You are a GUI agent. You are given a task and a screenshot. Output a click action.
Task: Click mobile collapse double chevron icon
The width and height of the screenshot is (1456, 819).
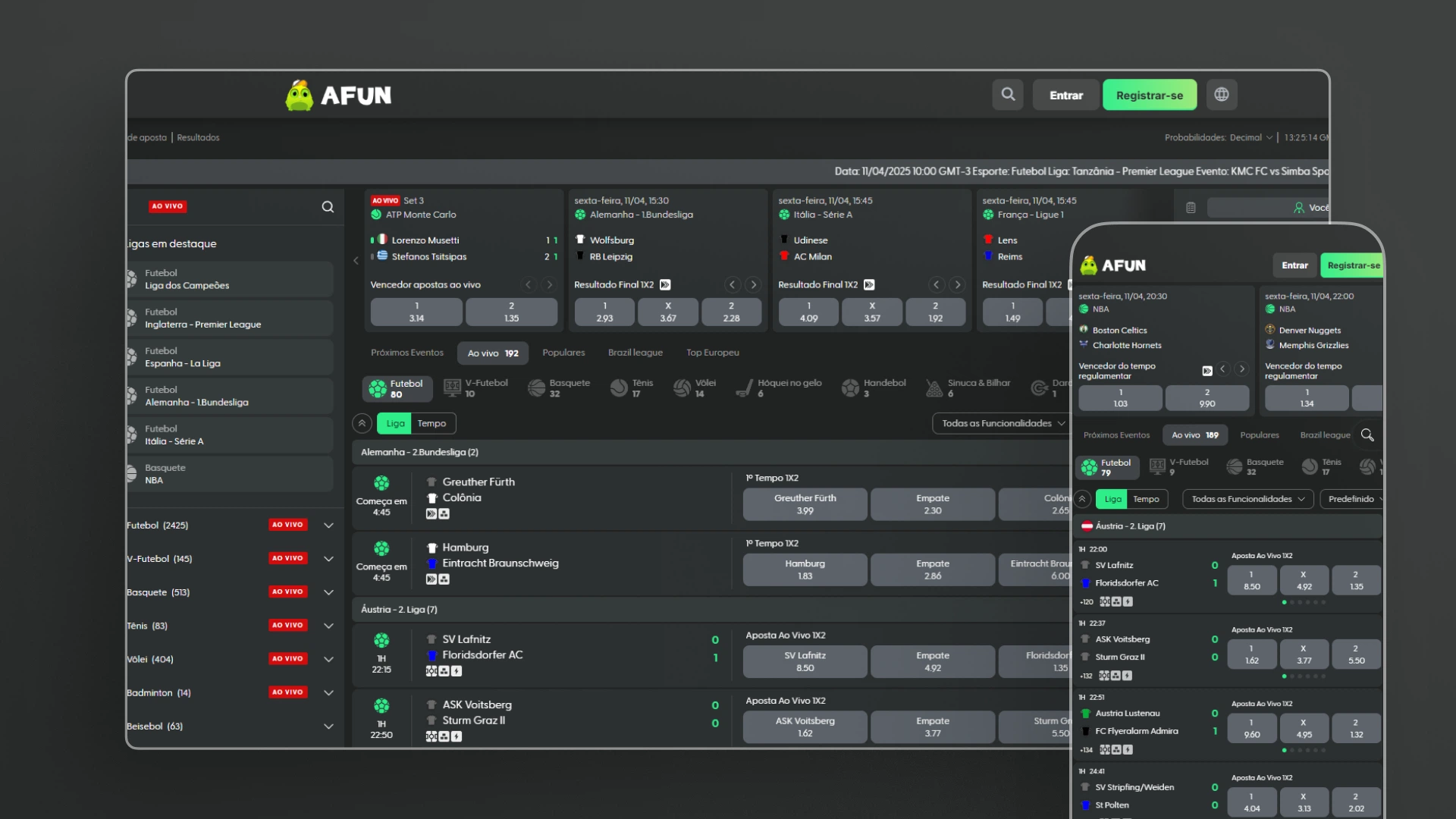coord(1083,499)
